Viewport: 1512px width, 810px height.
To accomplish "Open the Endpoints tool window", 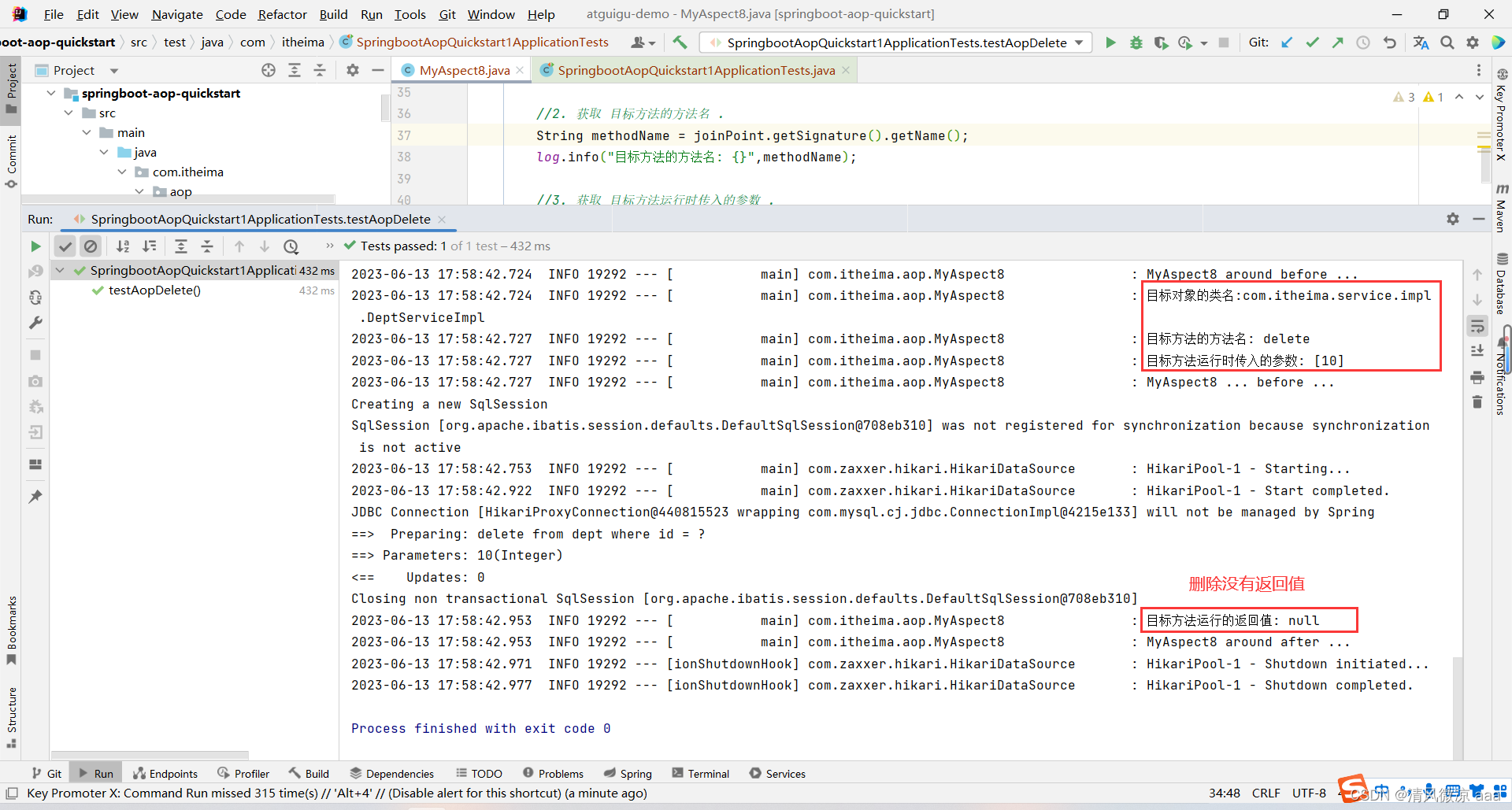I will (165, 774).
